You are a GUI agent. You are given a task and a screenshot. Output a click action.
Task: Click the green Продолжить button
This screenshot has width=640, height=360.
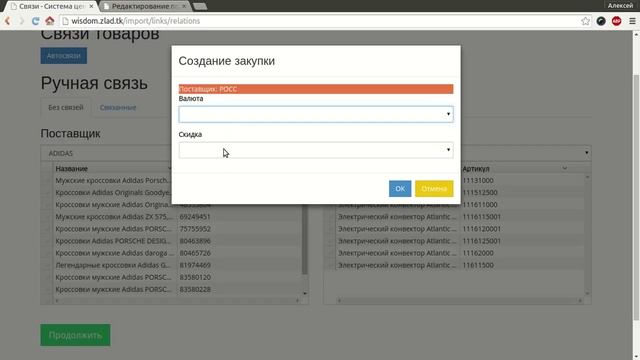coord(75,335)
